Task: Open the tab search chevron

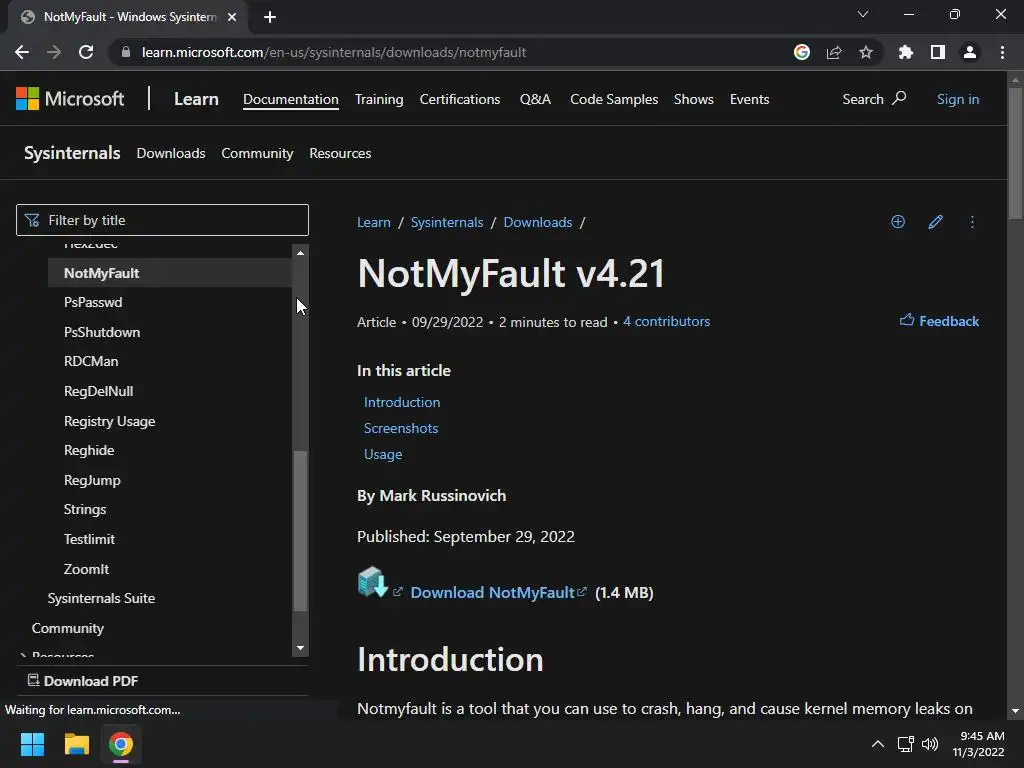Action: 863,14
